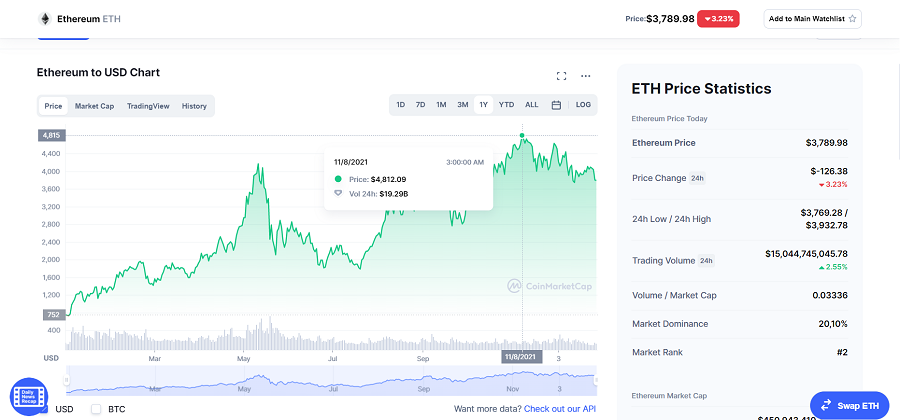This screenshot has height=420, width=900.
Task: Click the swap arrows icon on Swap ETH
Action: [826, 406]
